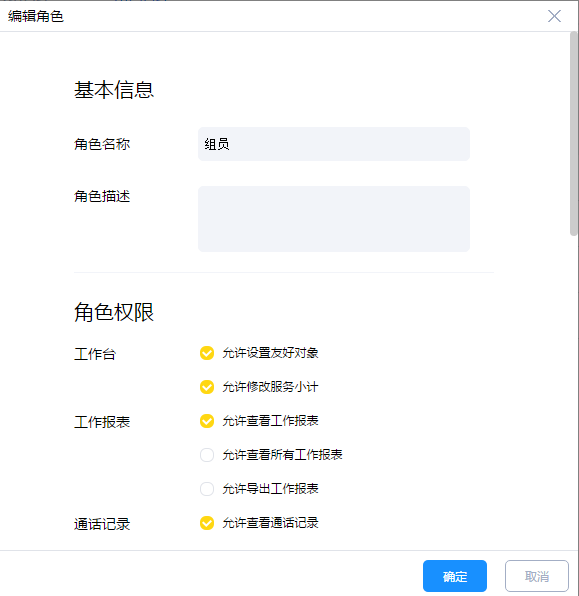Enable 允许导出工作报表 option
The image size is (579, 596).
click(207, 488)
